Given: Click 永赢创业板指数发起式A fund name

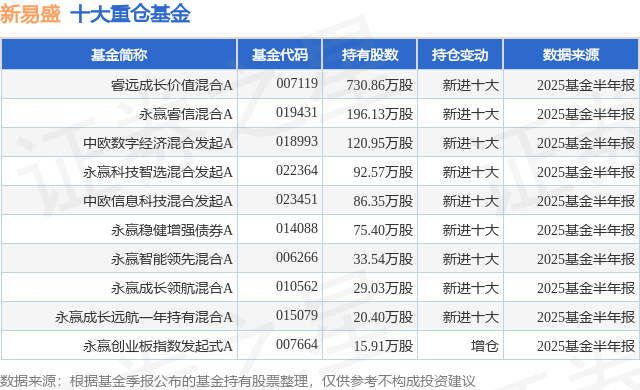Looking at the screenshot, I should point(158,346).
